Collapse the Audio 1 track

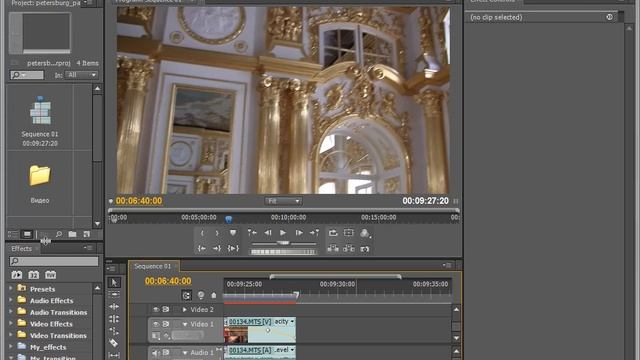click(185, 353)
